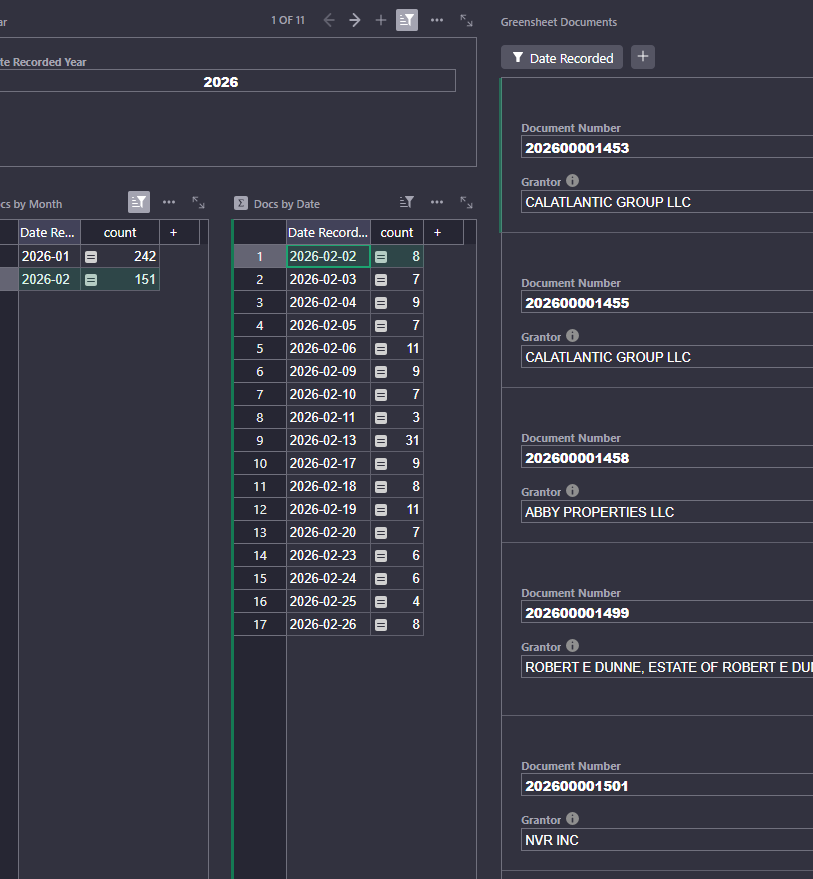Click the add record plus icon near 1 OF 11
This screenshot has height=879, width=813.
[x=381, y=20]
